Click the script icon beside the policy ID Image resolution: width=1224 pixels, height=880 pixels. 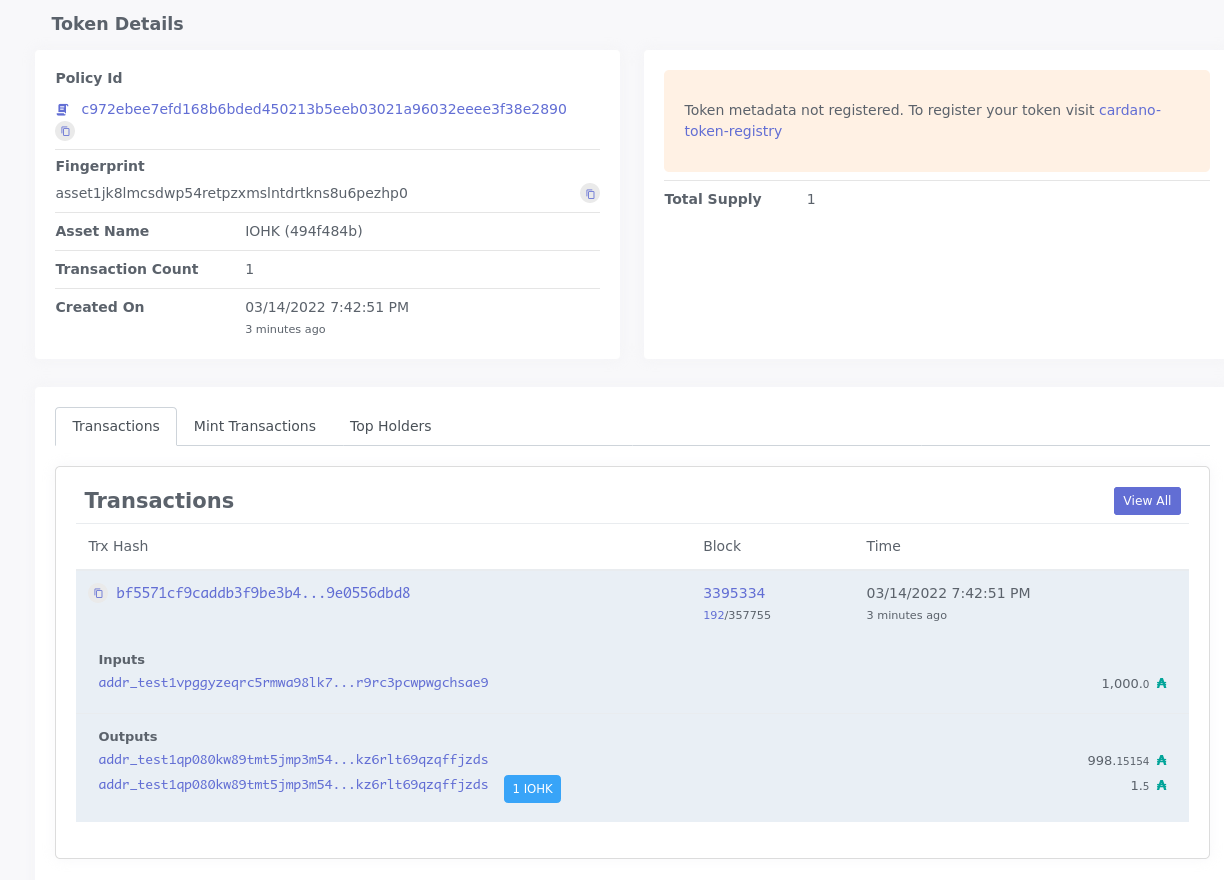pos(62,109)
